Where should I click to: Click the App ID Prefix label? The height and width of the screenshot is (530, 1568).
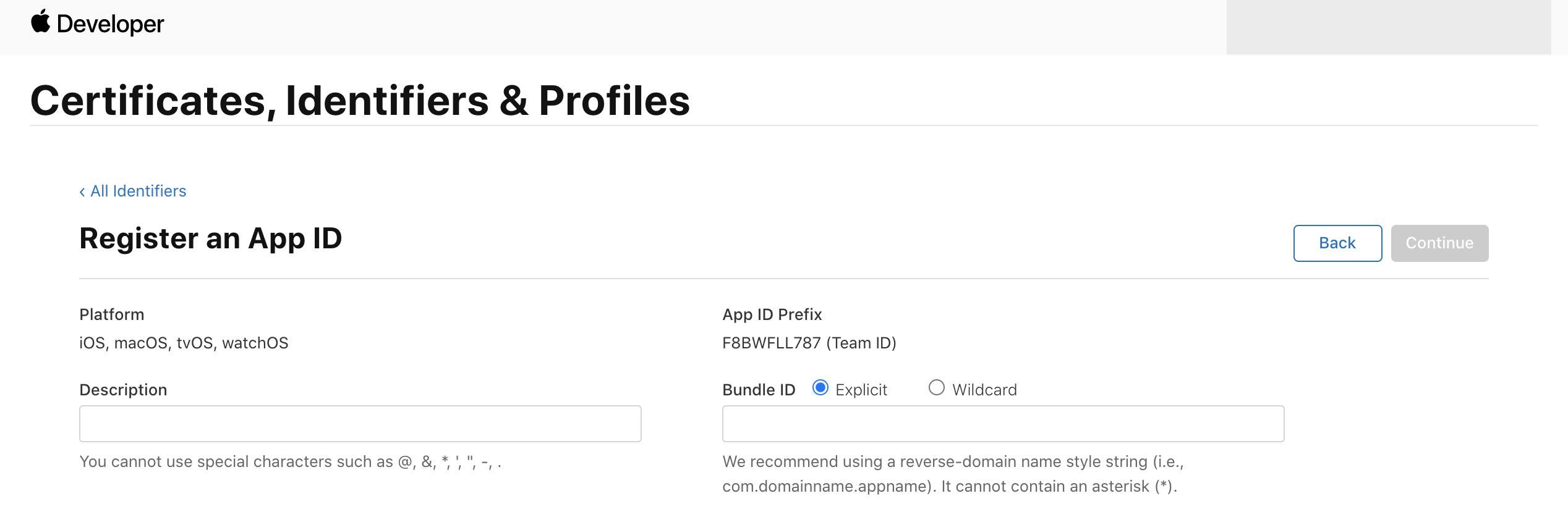[772, 314]
